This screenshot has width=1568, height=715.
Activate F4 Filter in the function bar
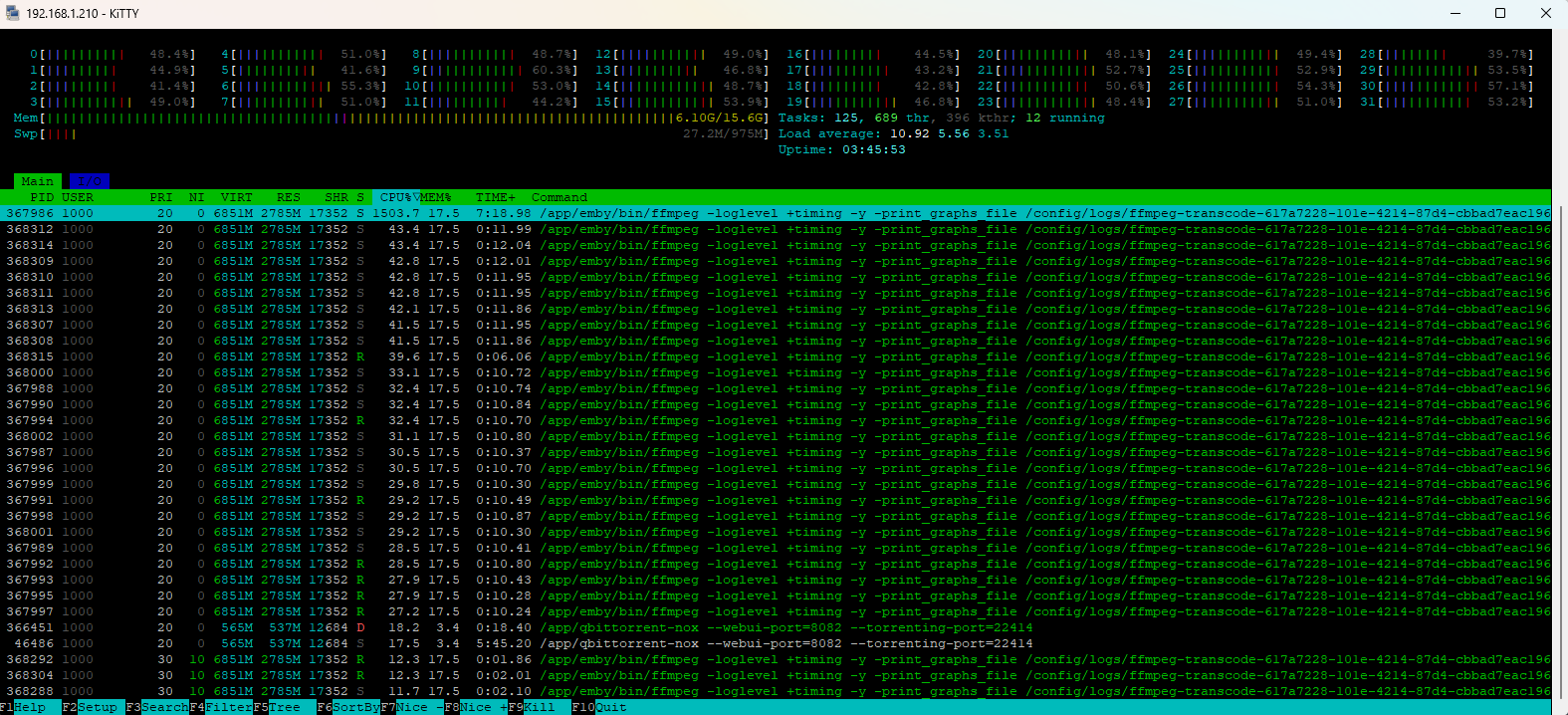[x=221, y=707]
